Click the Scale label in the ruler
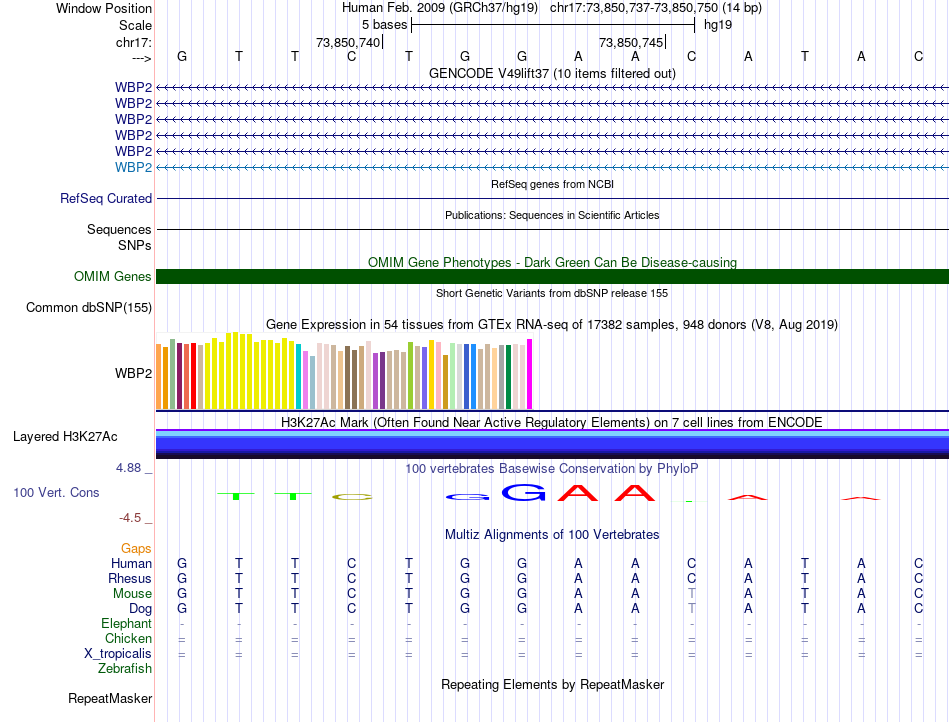Image resolution: width=950 pixels, height=722 pixels. pos(135,25)
